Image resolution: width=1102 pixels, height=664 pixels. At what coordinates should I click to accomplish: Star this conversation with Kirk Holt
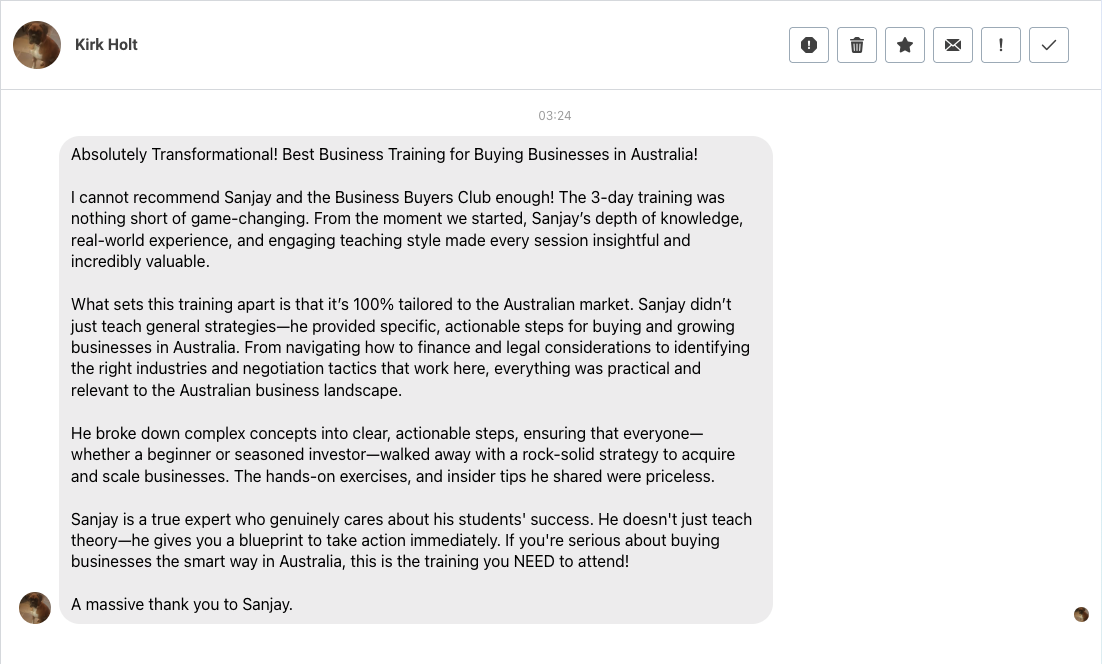pos(905,45)
